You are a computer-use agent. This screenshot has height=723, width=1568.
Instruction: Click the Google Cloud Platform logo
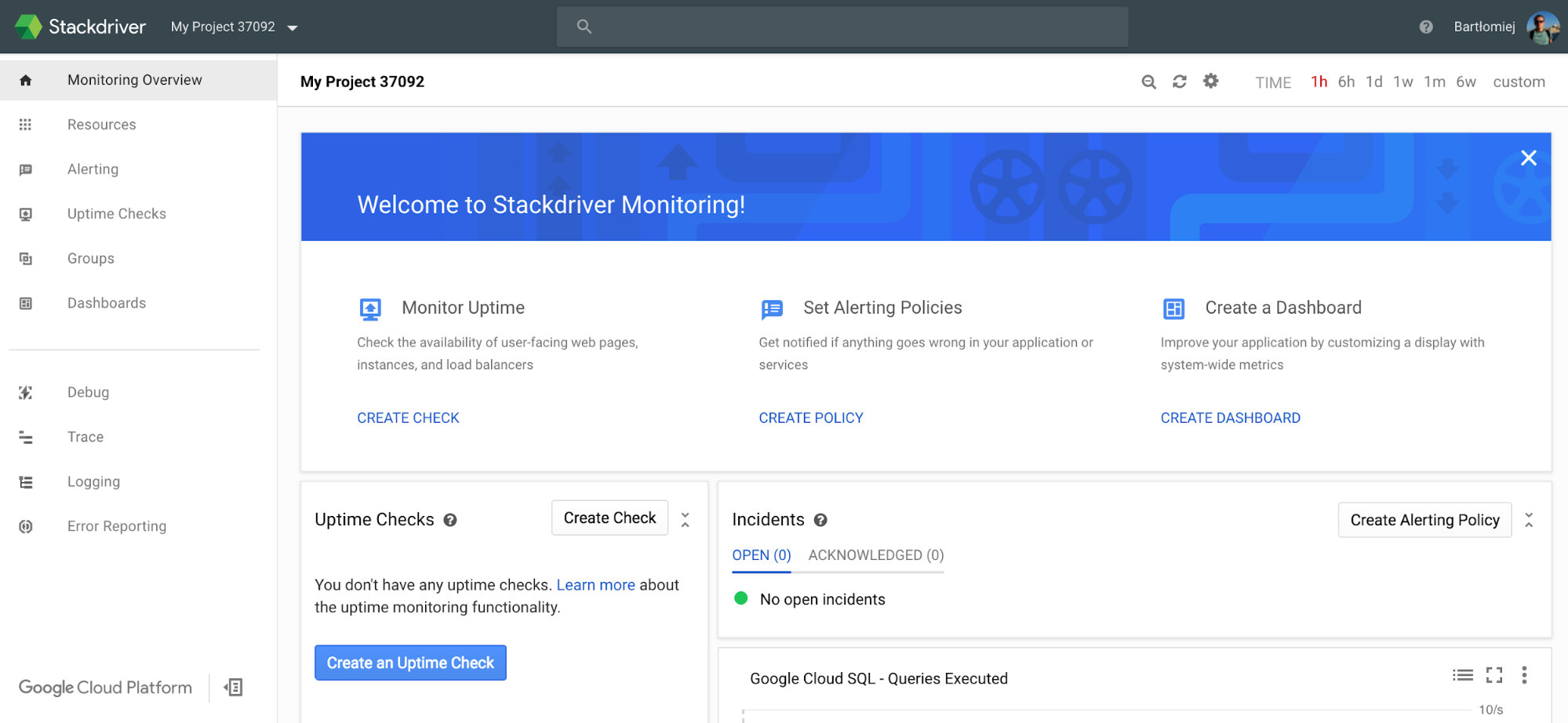(105, 688)
